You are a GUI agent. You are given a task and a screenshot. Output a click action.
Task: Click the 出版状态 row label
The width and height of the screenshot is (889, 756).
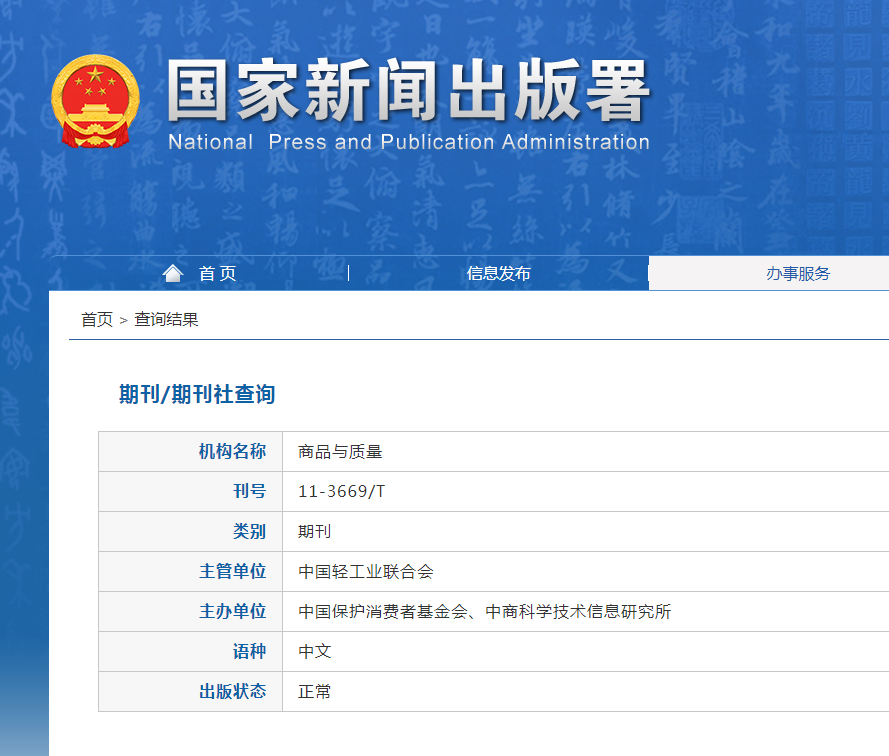[232, 692]
